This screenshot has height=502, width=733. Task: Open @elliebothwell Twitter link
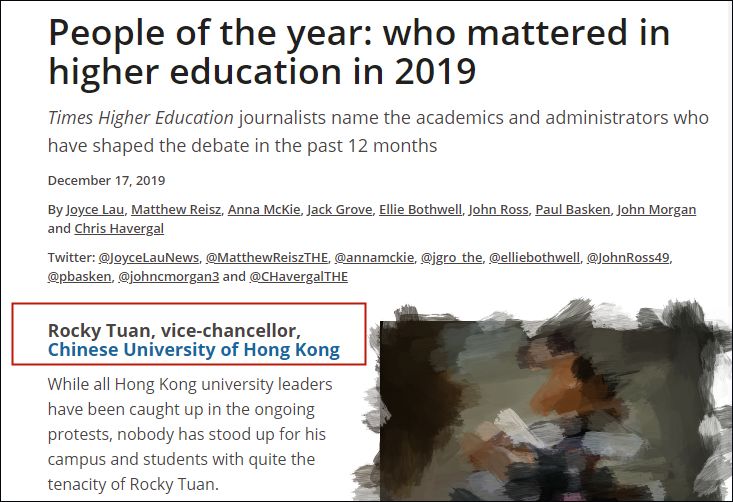(x=534, y=258)
